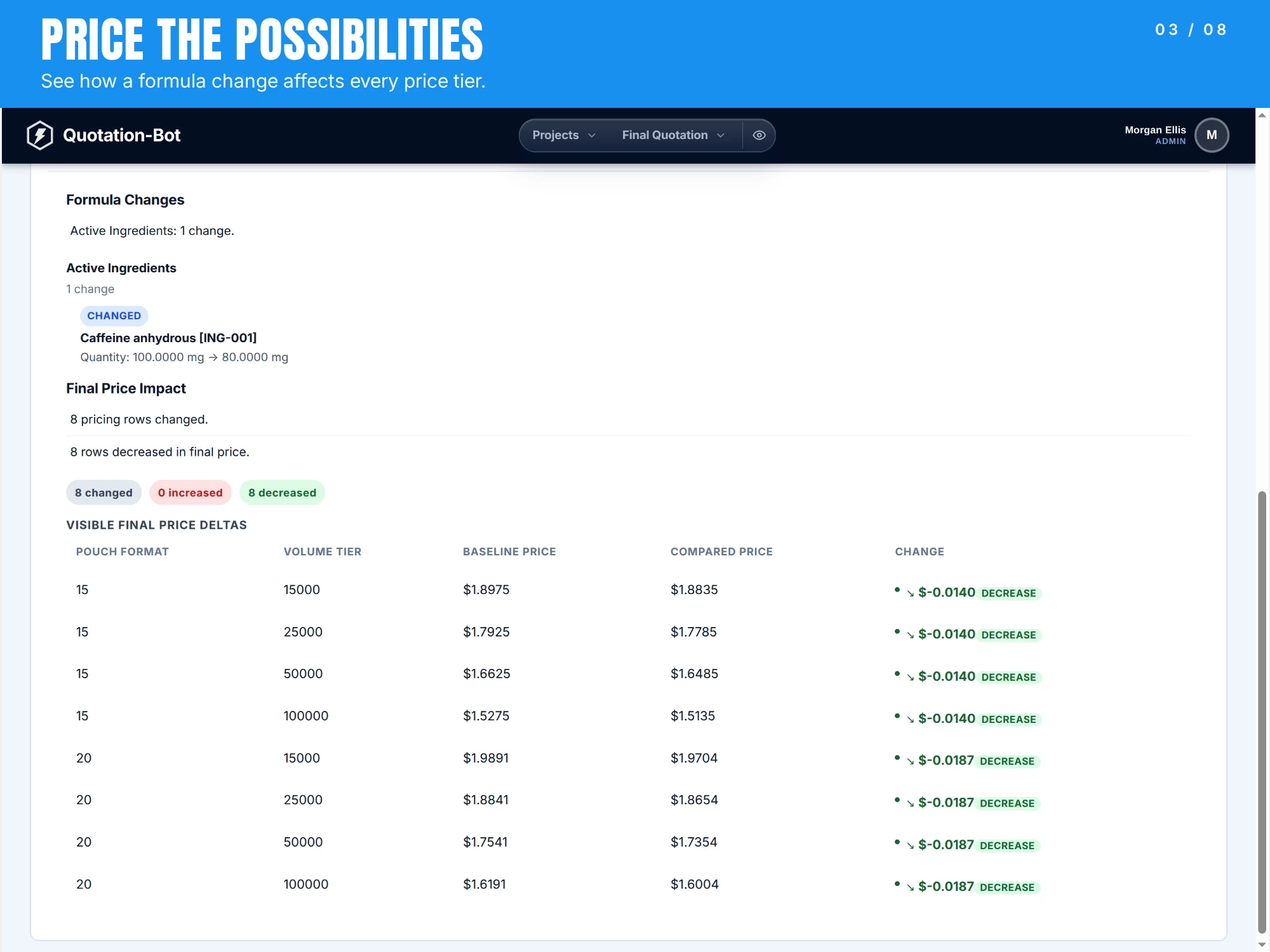Open the Morgan Ellis avatar menu
The height and width of the screenshot is (952, 1270).
[x=1212, y=135]
